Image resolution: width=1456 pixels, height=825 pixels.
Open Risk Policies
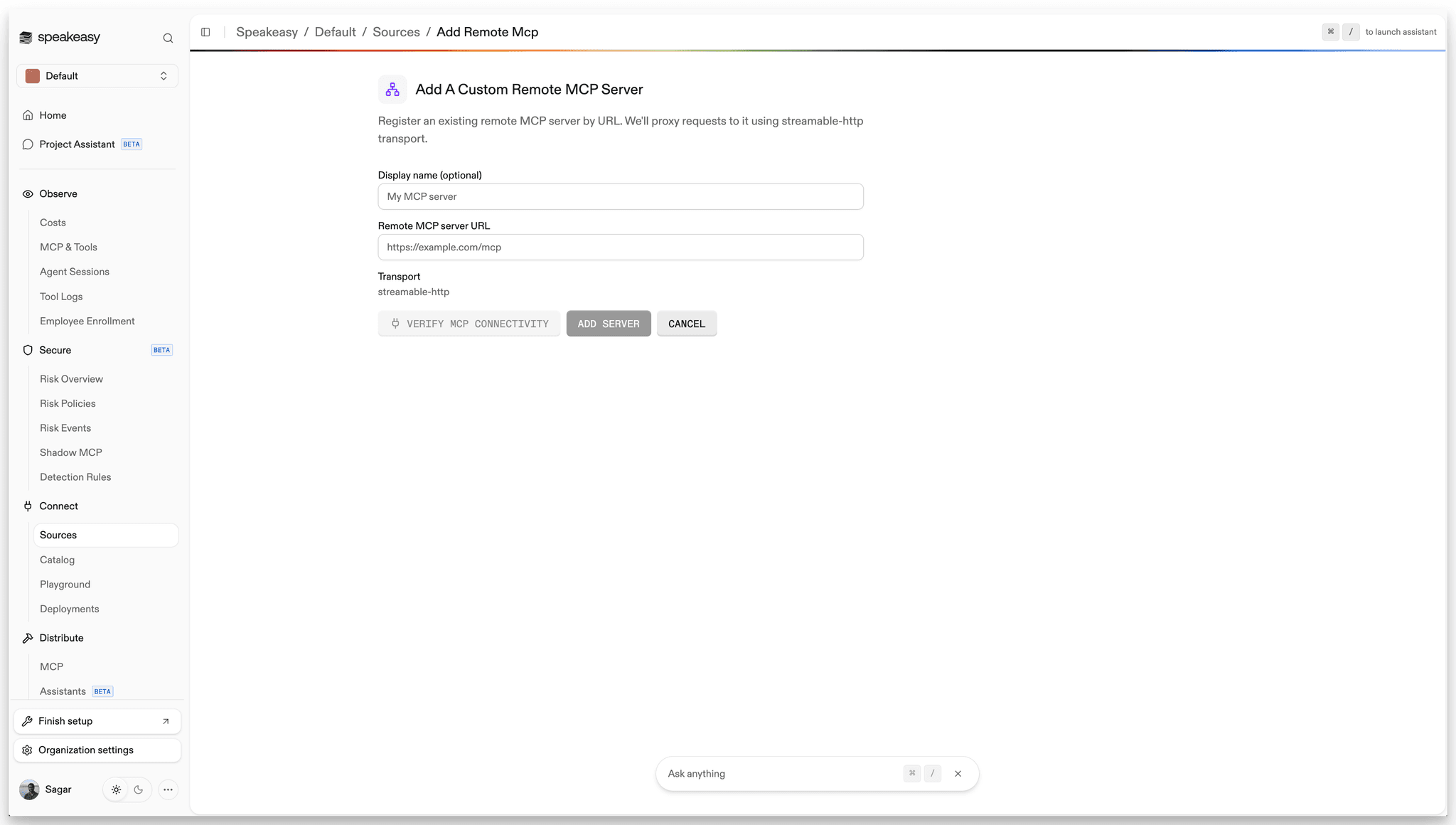click(68, 403)
